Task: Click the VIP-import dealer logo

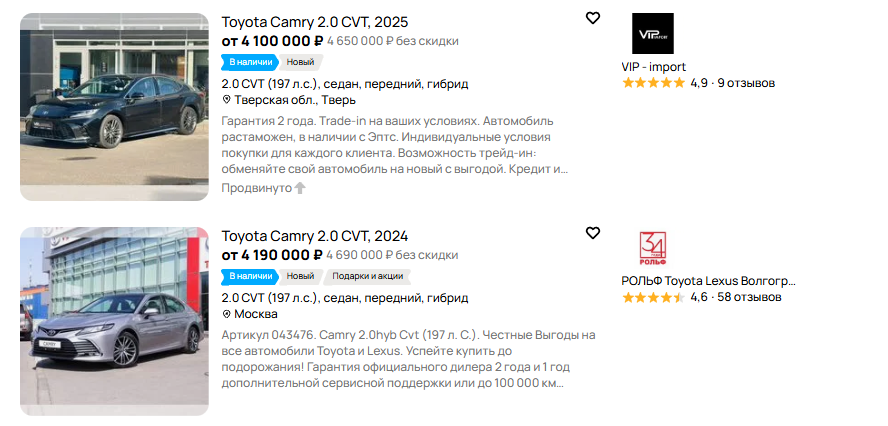Action: 653,34
